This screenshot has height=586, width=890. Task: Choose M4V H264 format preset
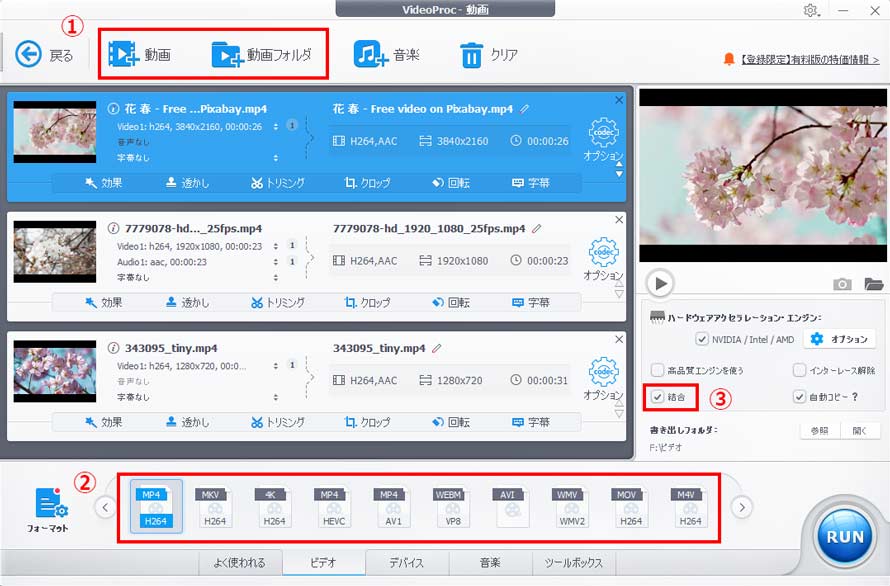[690, 507]
